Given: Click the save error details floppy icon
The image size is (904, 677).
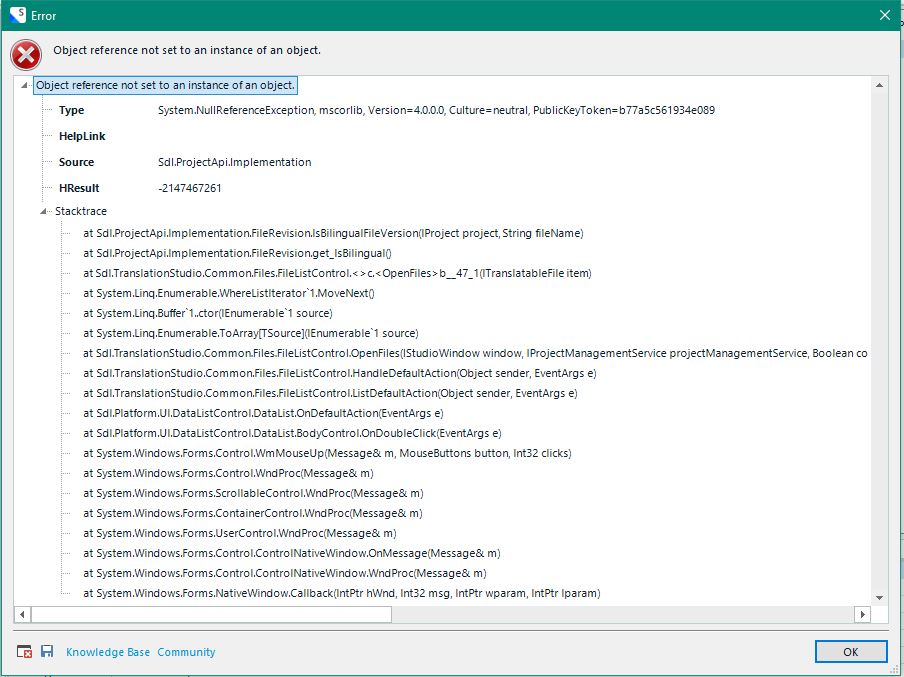Looking at the screenshot, I should 47,652.
